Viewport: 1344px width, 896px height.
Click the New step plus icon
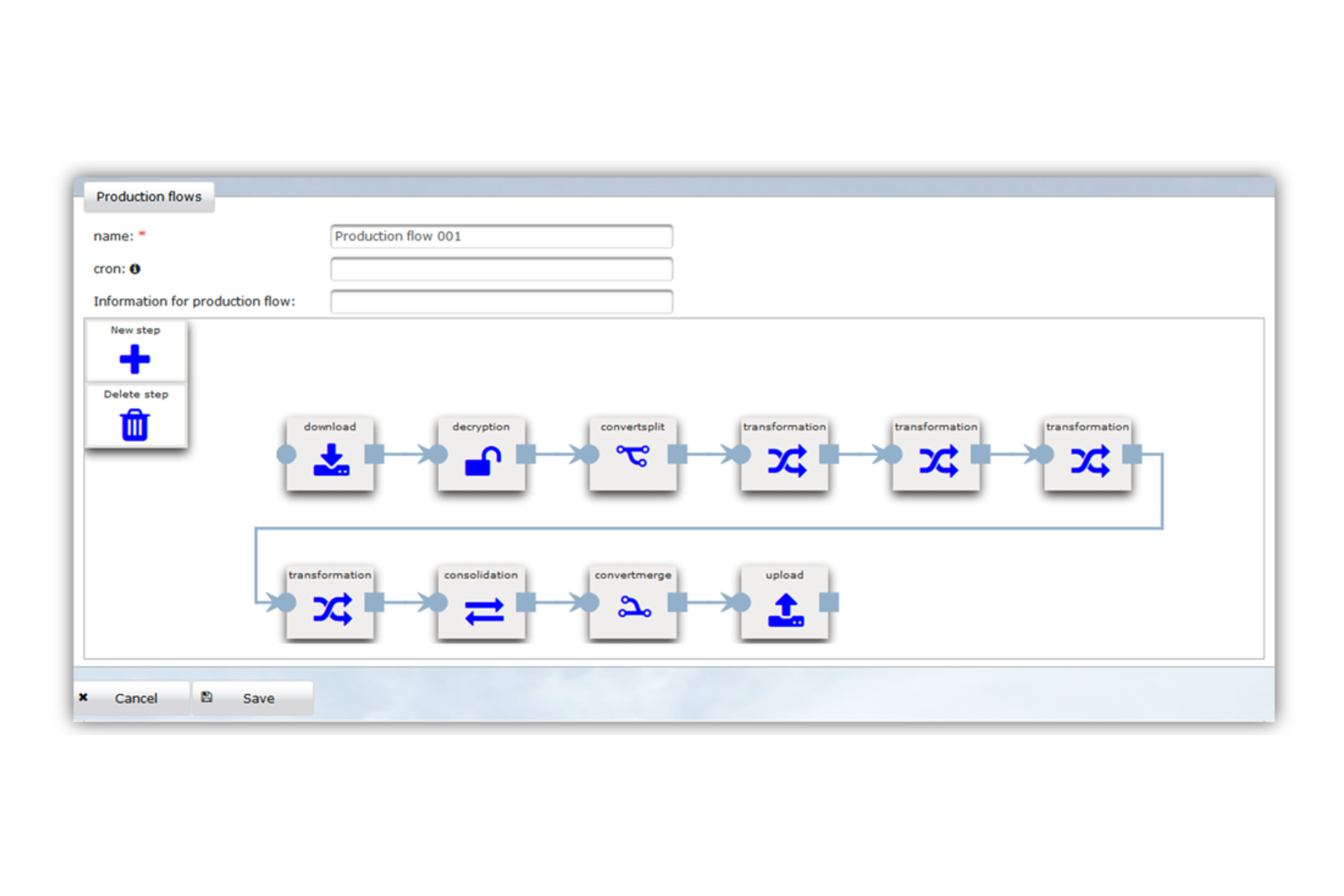[x=134, y=360]
